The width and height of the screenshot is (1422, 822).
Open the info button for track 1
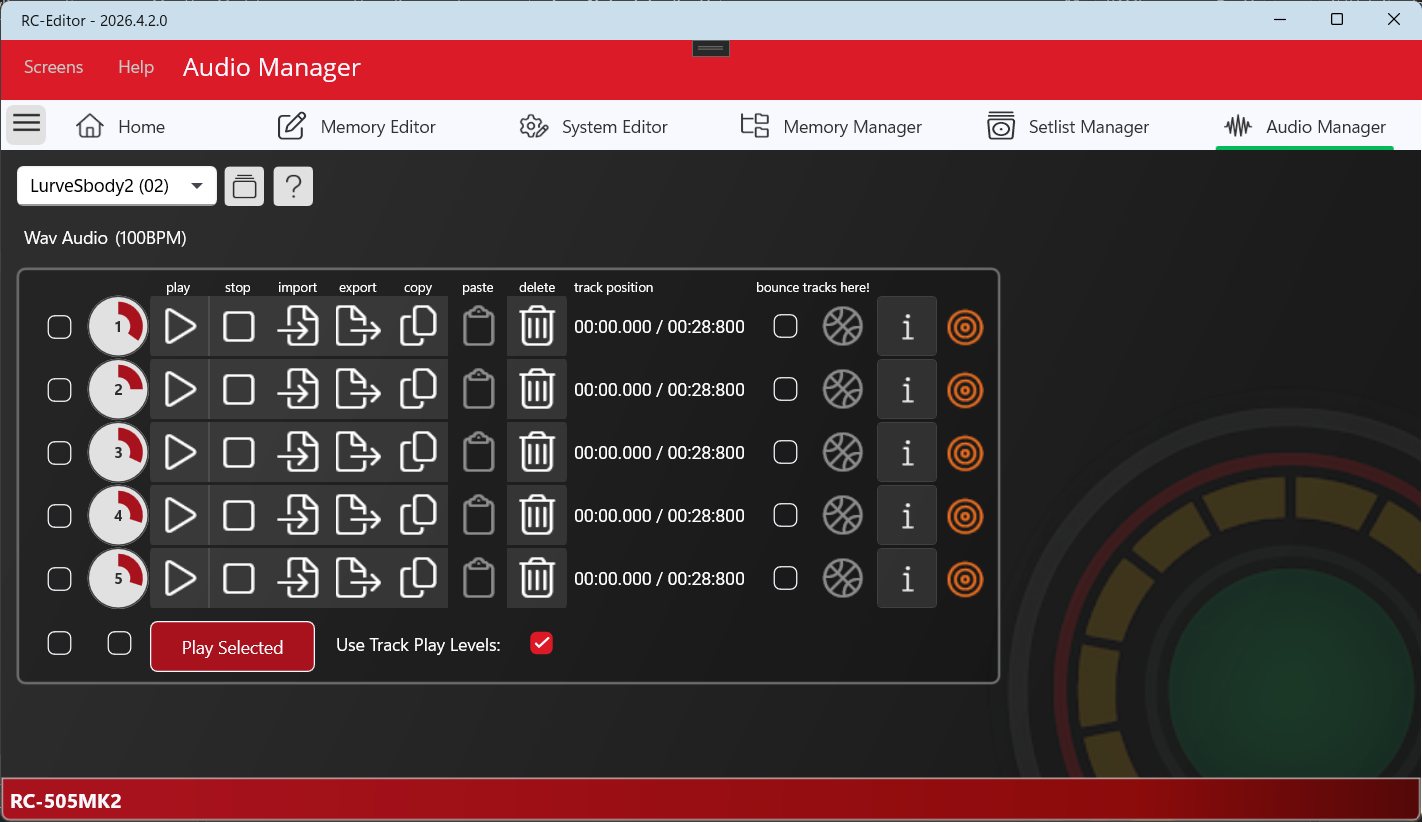point(907,326)
